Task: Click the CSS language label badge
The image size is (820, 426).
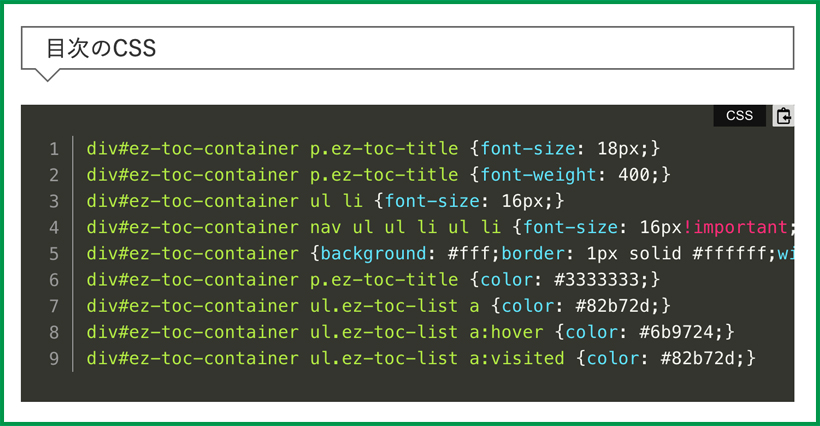Action: pyautogui.click(x=739, y=116)
